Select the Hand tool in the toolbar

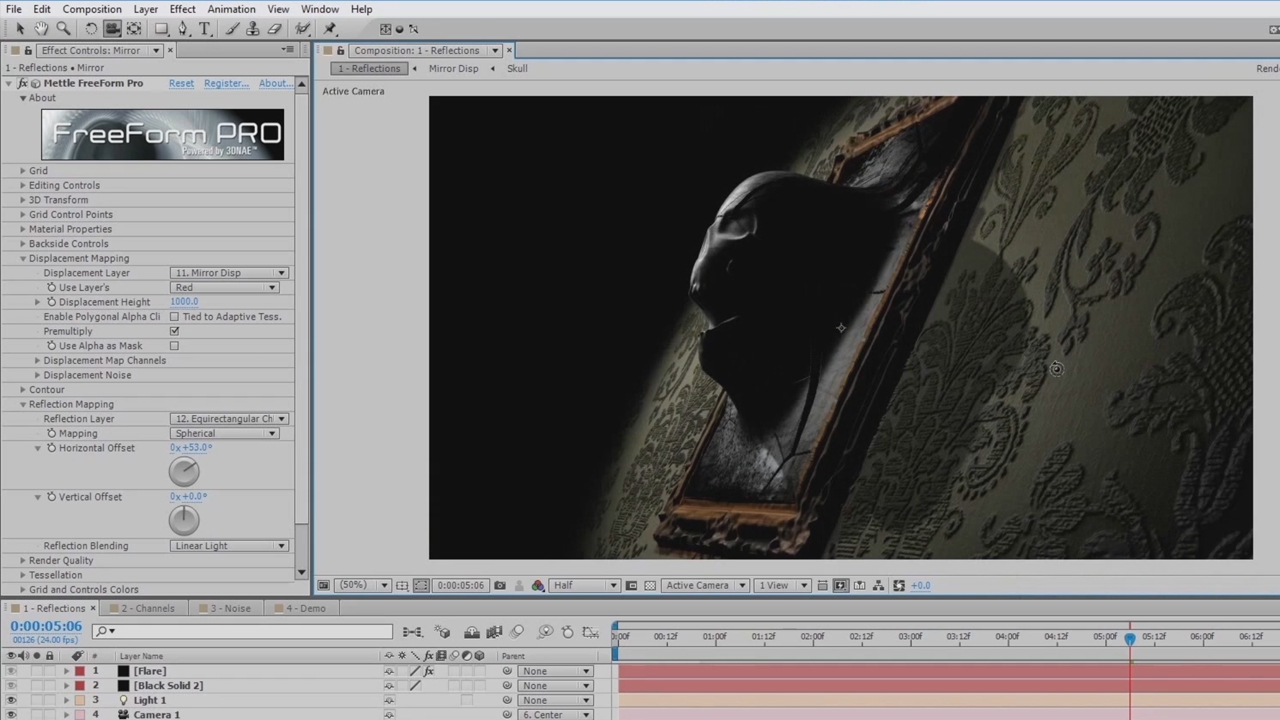point(41,29)
